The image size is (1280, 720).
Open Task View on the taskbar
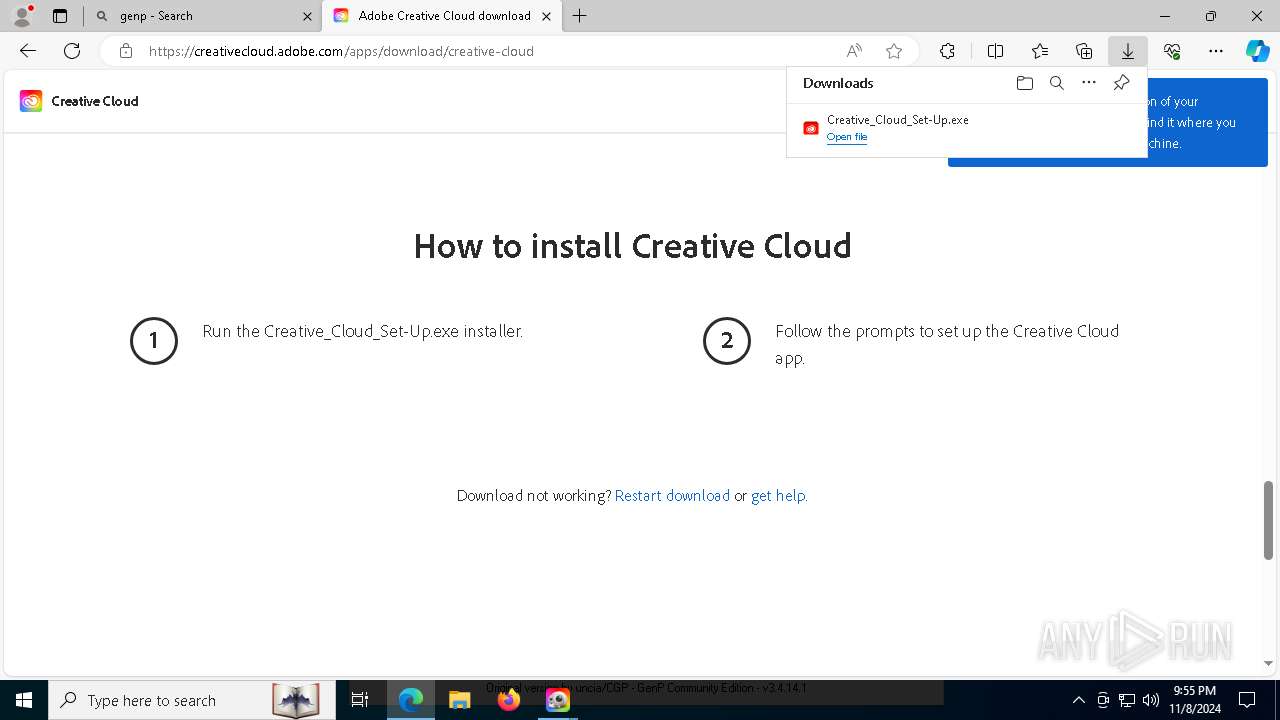pos(360,700)
